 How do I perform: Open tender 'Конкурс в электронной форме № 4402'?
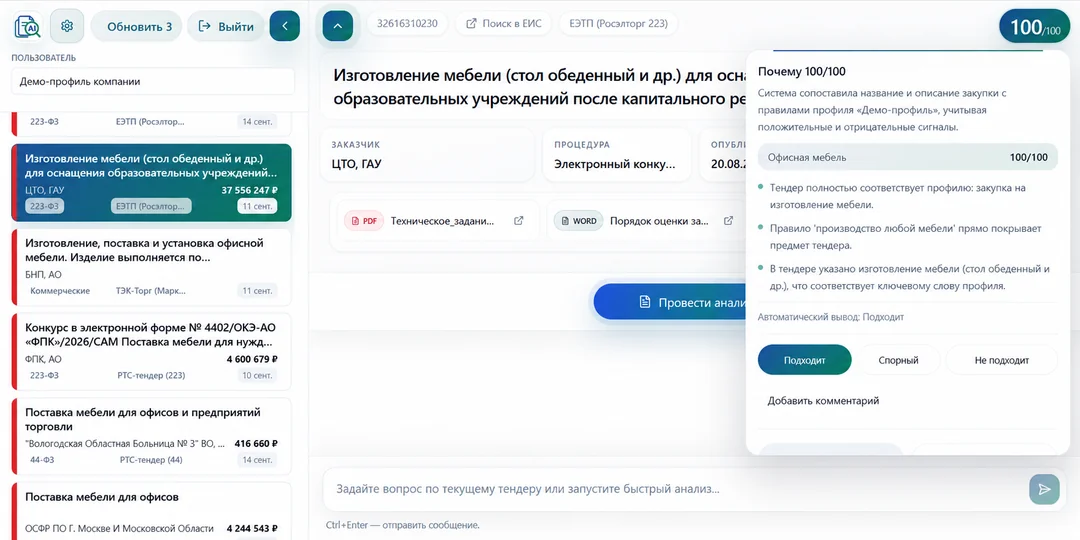click(152, 351)
